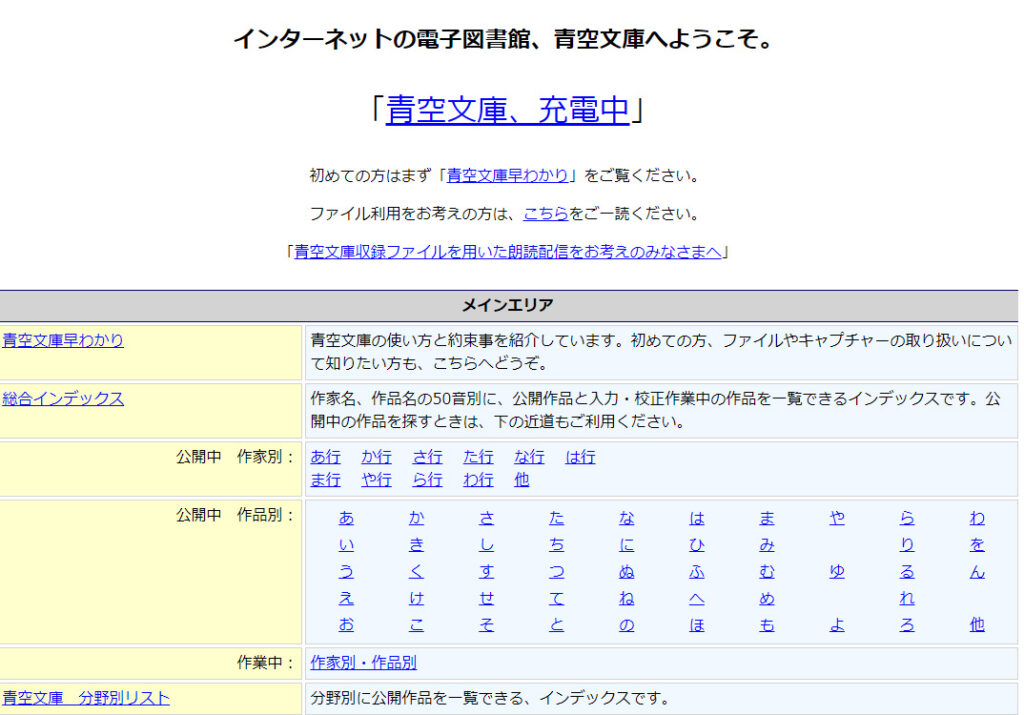1024x715 pixels.
Task: Click な in the 作品別 grid
Action: [627, 518]
